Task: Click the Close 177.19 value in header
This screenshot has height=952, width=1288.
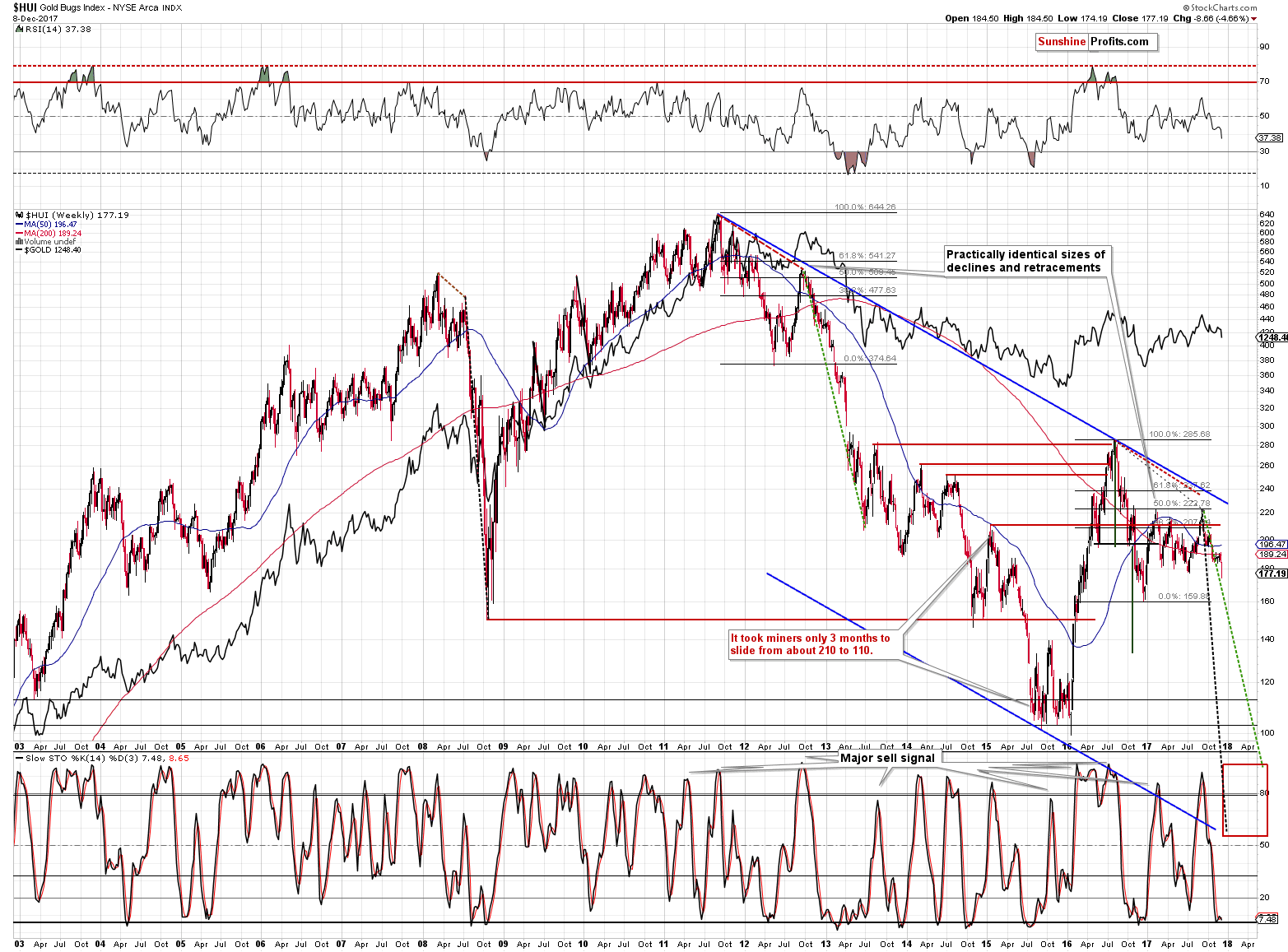Action: 1139,18
